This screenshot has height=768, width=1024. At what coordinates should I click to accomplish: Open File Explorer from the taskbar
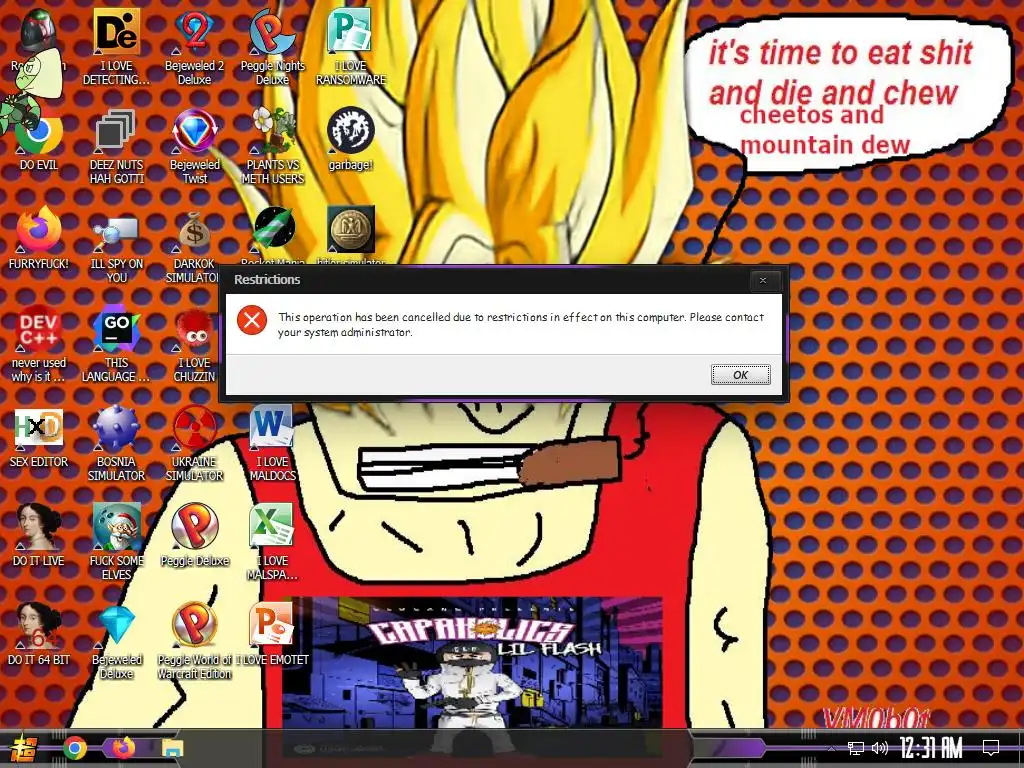[173, 748]
